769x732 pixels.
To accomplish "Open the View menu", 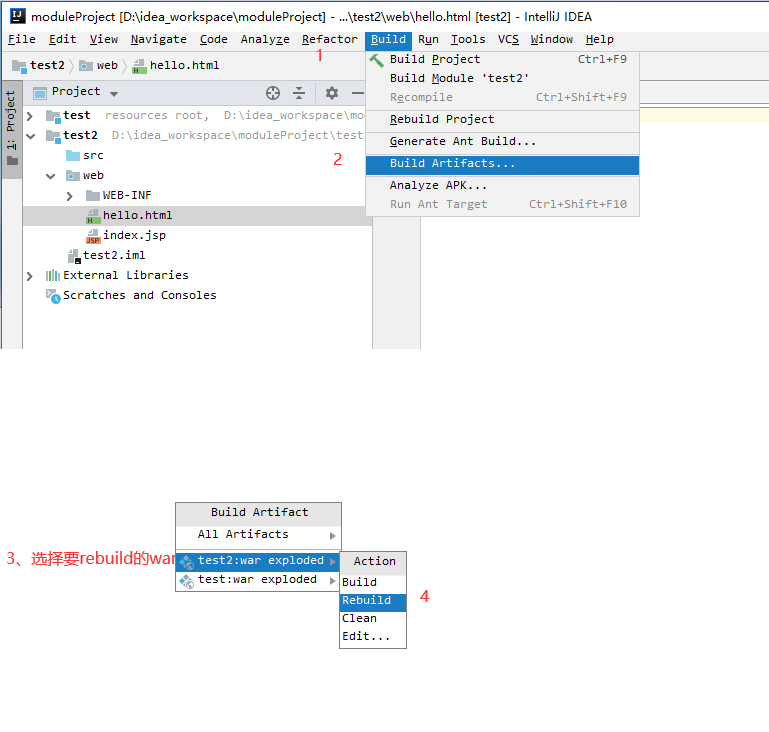I will tap(103, 39).
